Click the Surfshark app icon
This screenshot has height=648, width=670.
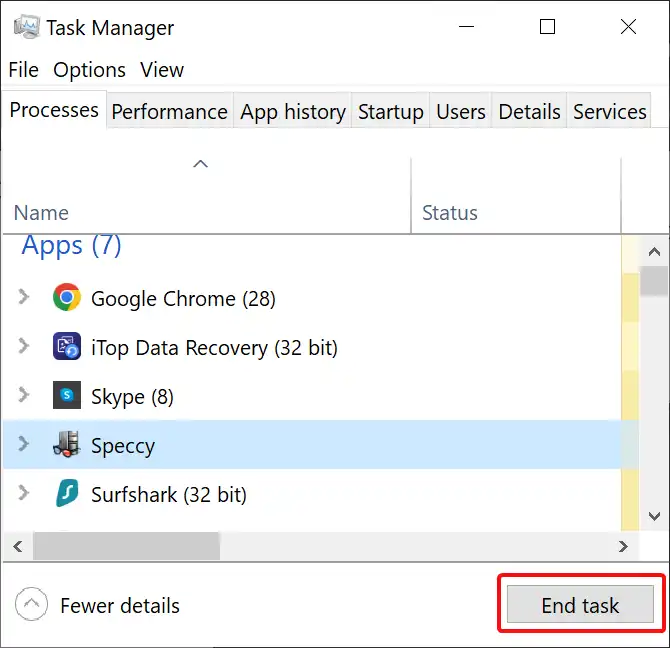pos(67,493)
